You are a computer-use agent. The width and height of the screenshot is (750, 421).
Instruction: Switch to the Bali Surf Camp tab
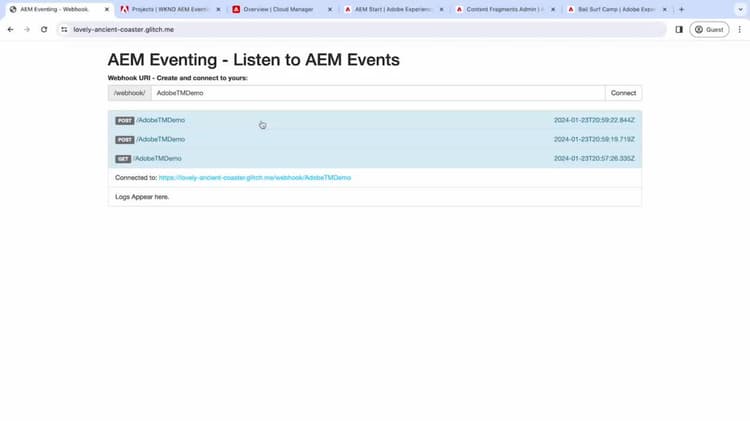616,10
